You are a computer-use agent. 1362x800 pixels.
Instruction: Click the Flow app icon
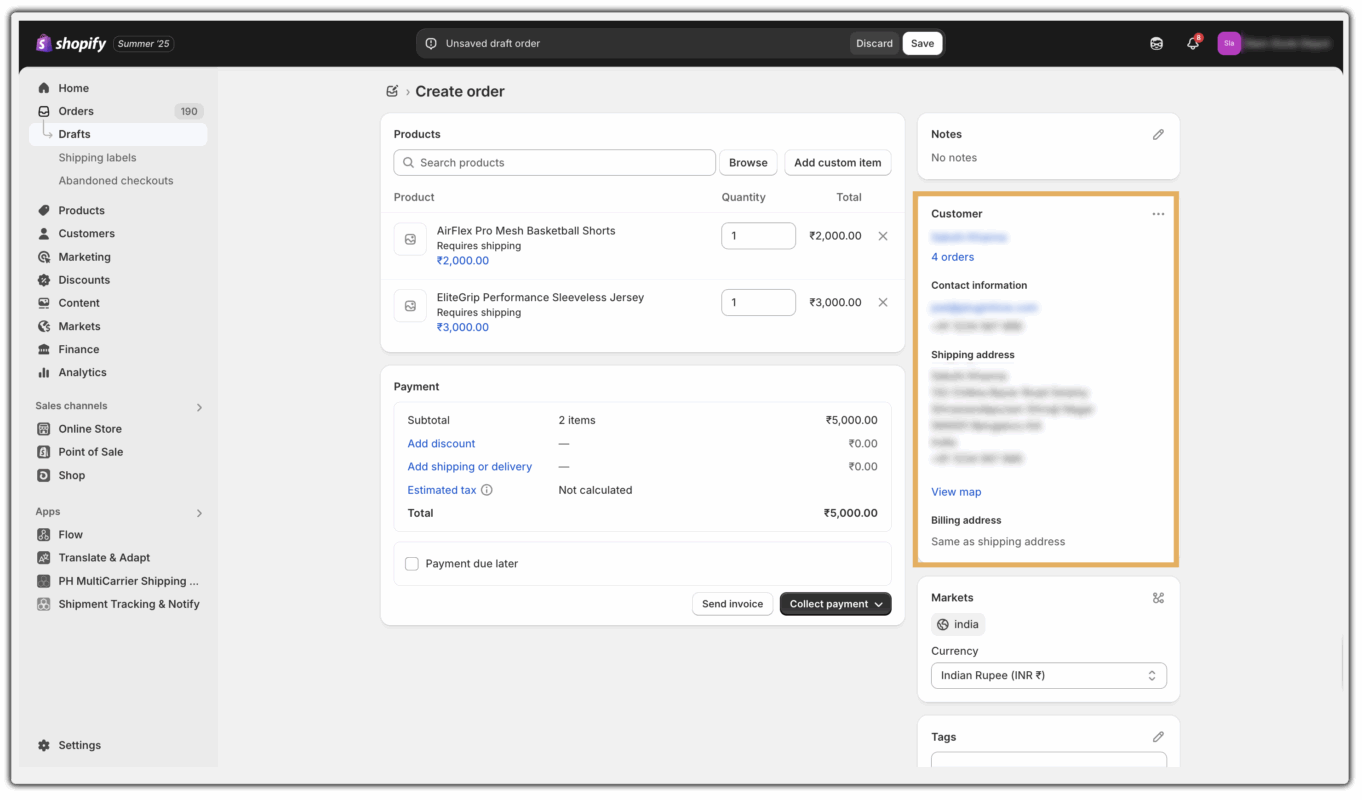(43, 535)
